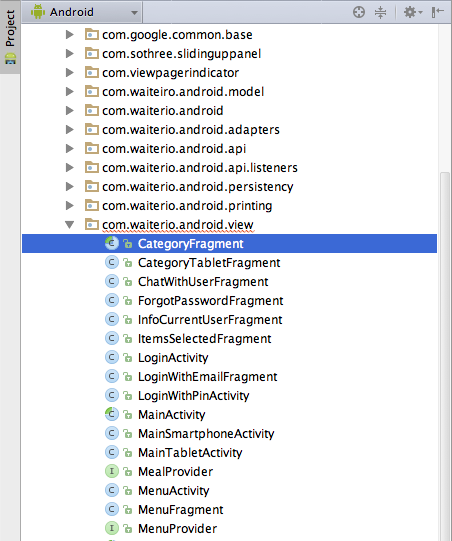Open the settings gear menu
Screen dimensions: 452x541
pyautogui.click(x=413, y=12)
